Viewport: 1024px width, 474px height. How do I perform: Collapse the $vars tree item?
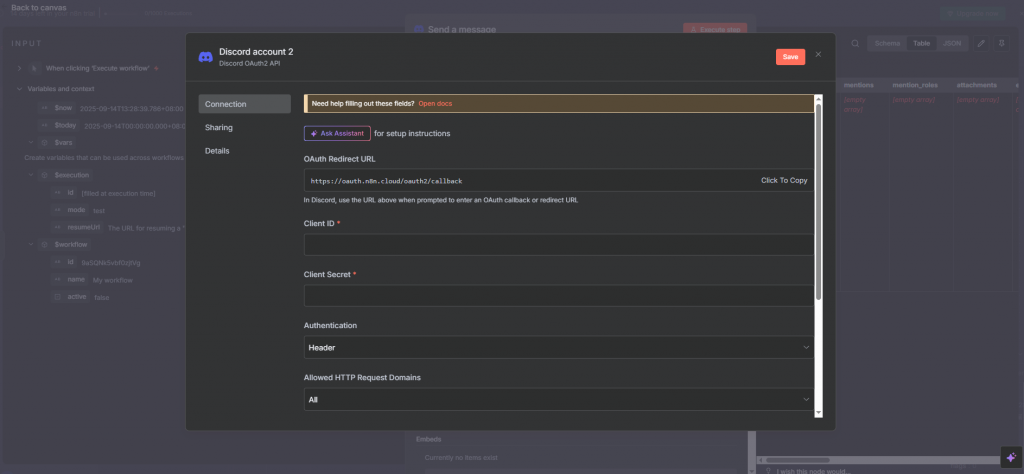[31, 142]
